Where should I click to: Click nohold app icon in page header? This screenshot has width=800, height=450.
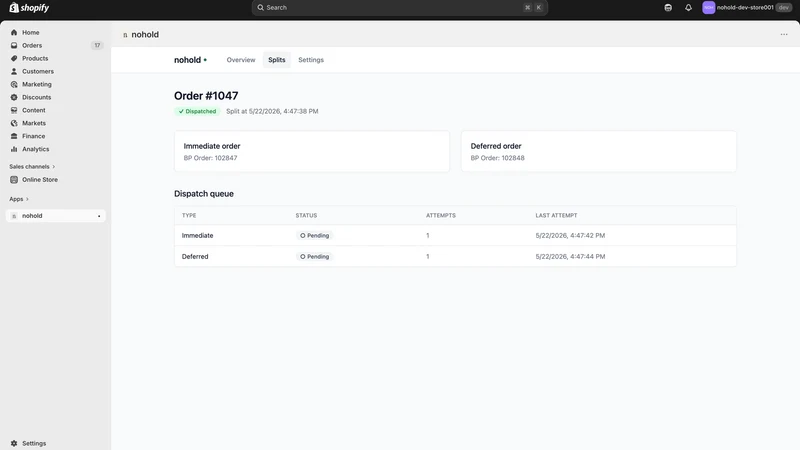125,35
